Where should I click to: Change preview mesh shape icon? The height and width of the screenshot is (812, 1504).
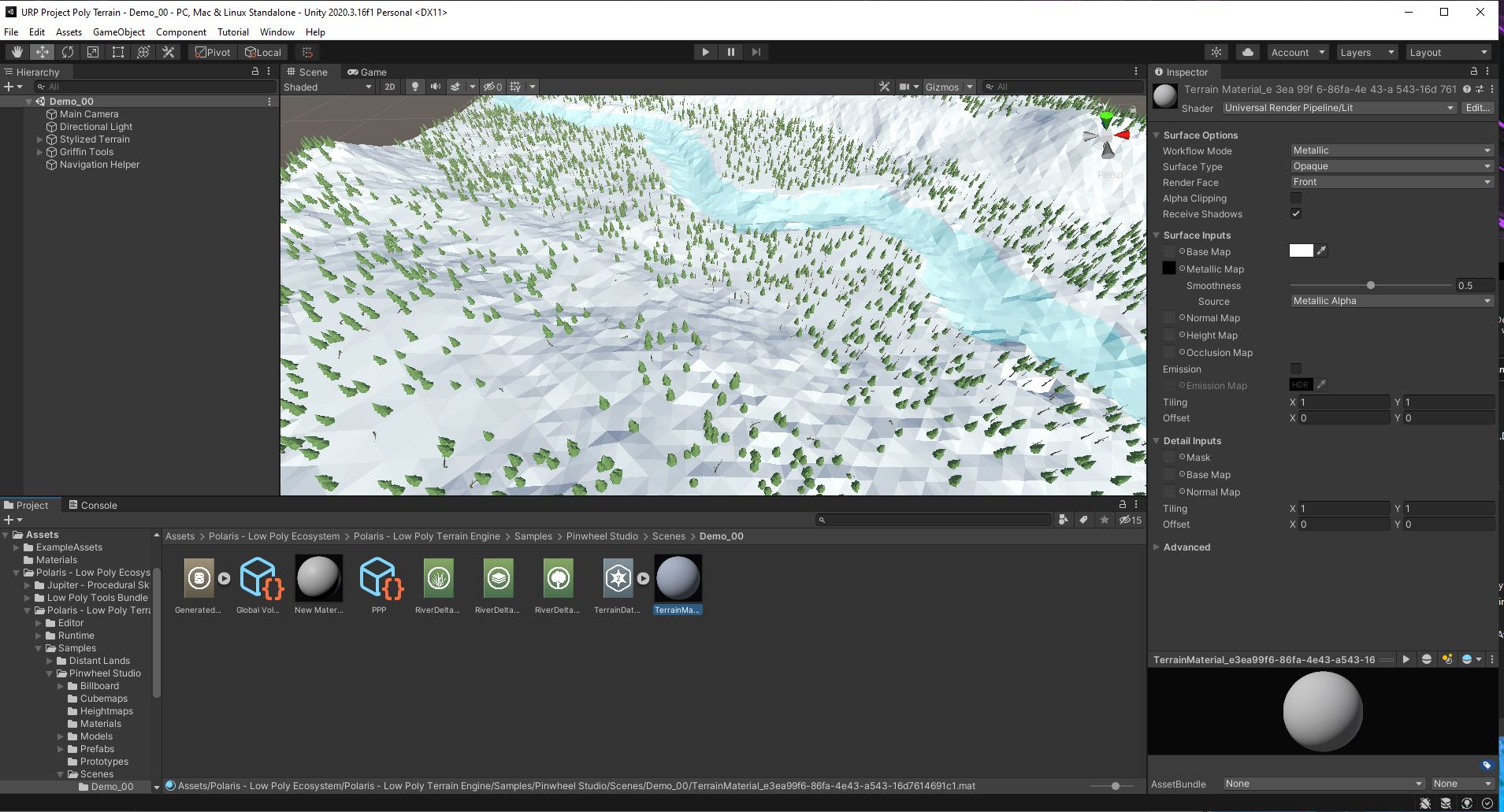click(1426, 659)
